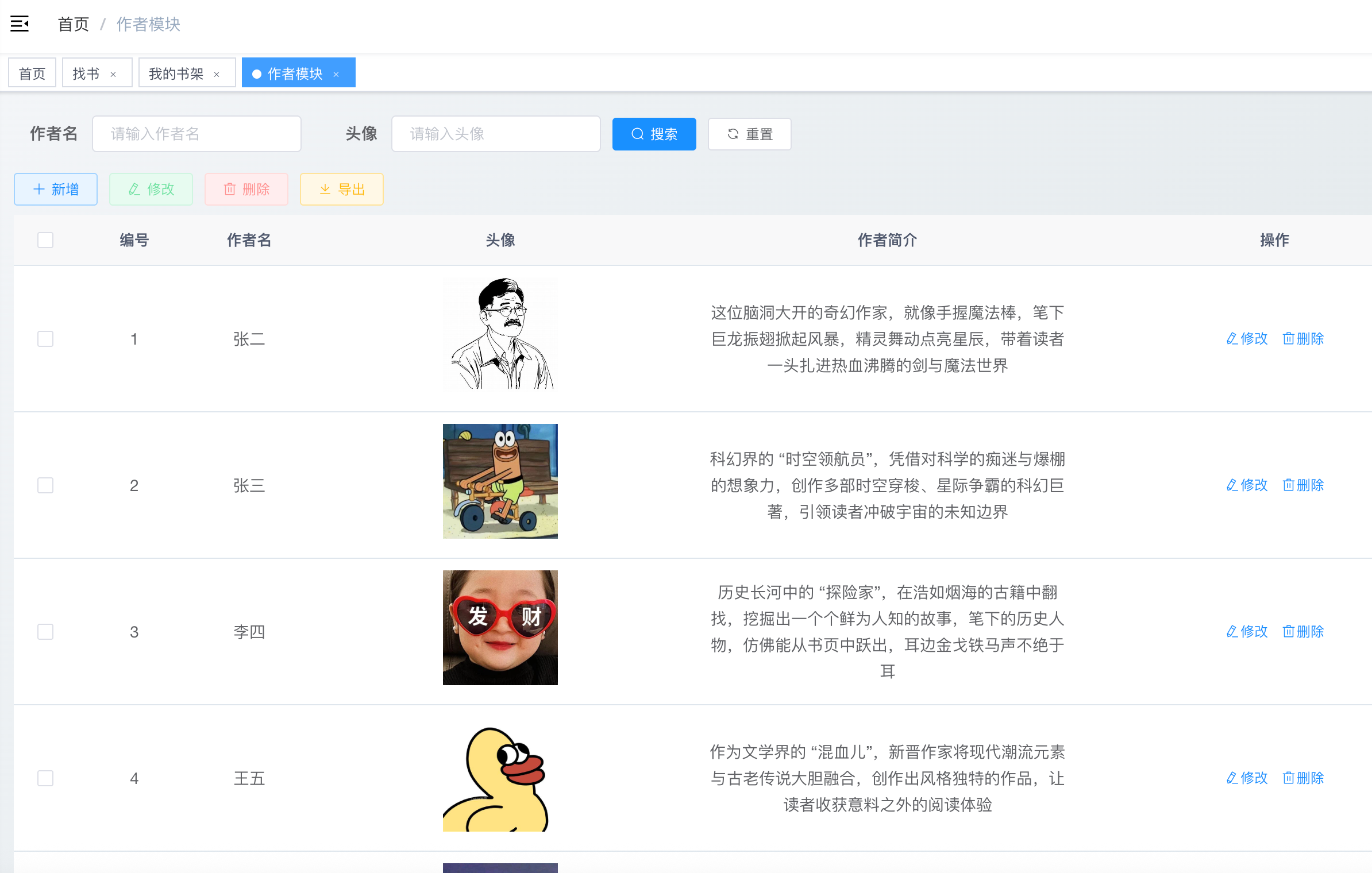Focus the 作者名 input field
This screenshot has width=1372, height=873.
point(196,134)
